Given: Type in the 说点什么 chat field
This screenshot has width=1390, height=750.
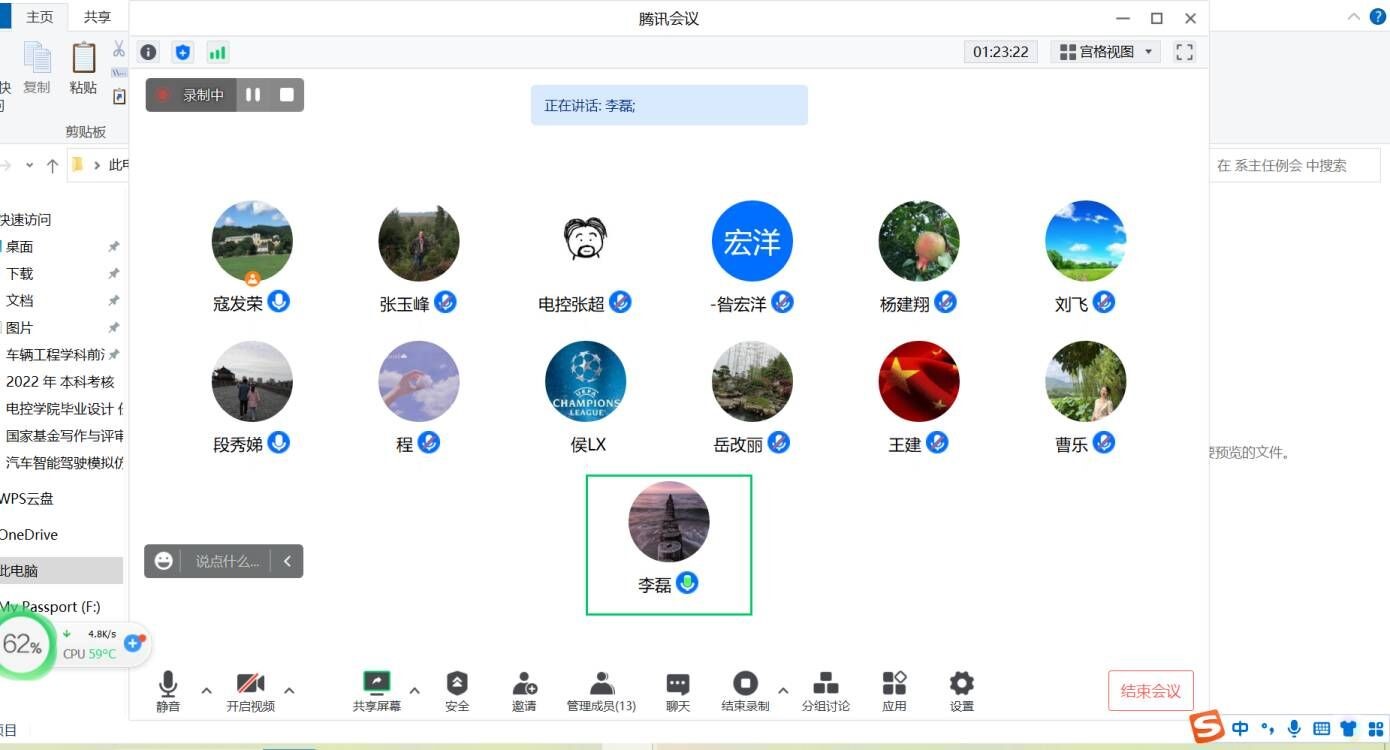Looking at the screenshot, I should click(x=227, y=562).
